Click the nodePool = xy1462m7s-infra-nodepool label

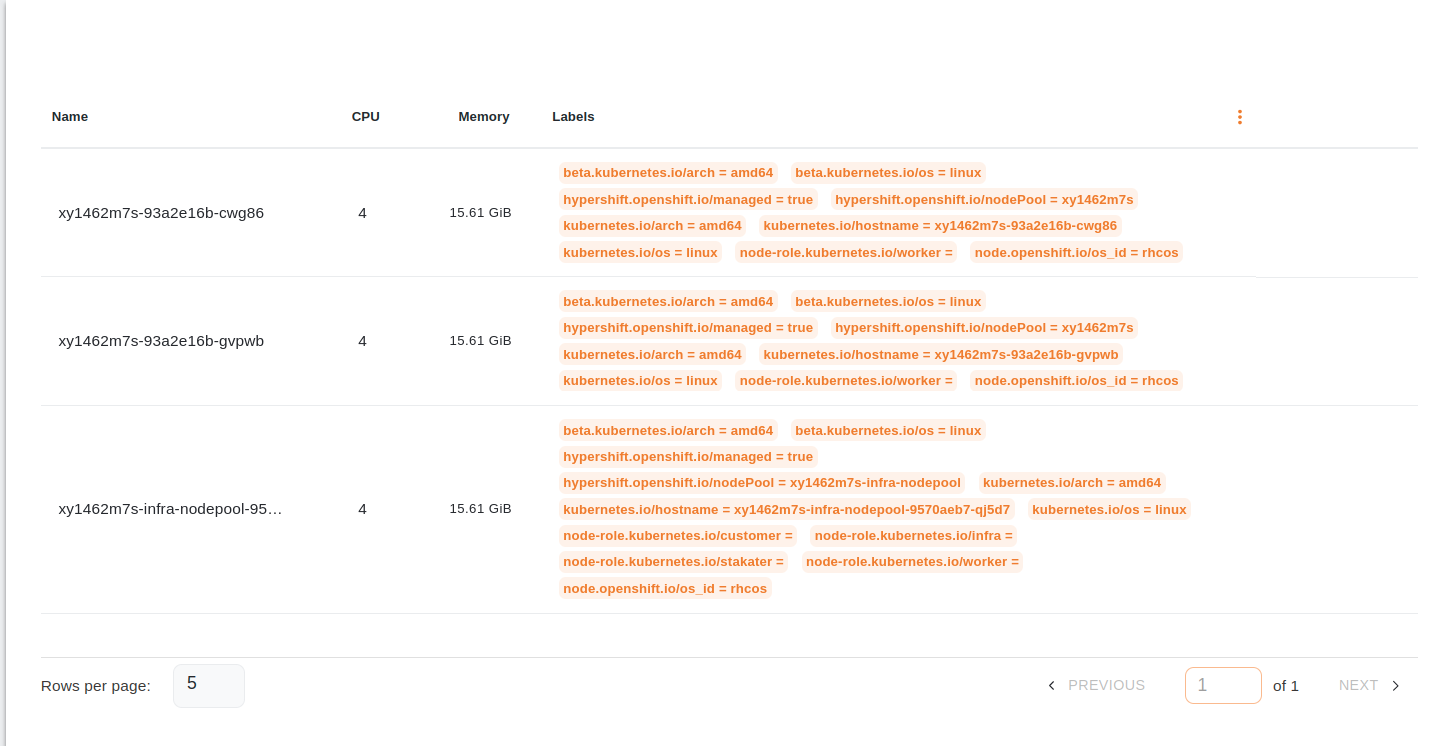coord(761,483)
